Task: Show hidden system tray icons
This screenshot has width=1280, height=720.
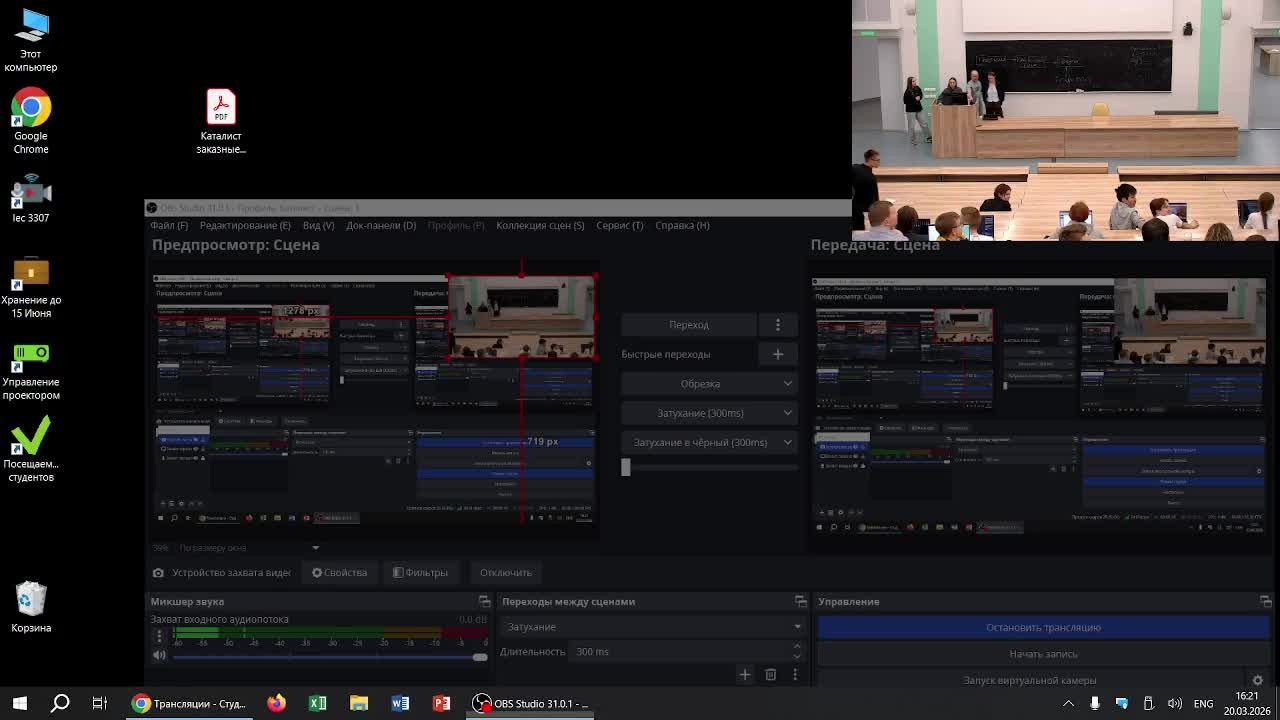Action: [1068, 703]
